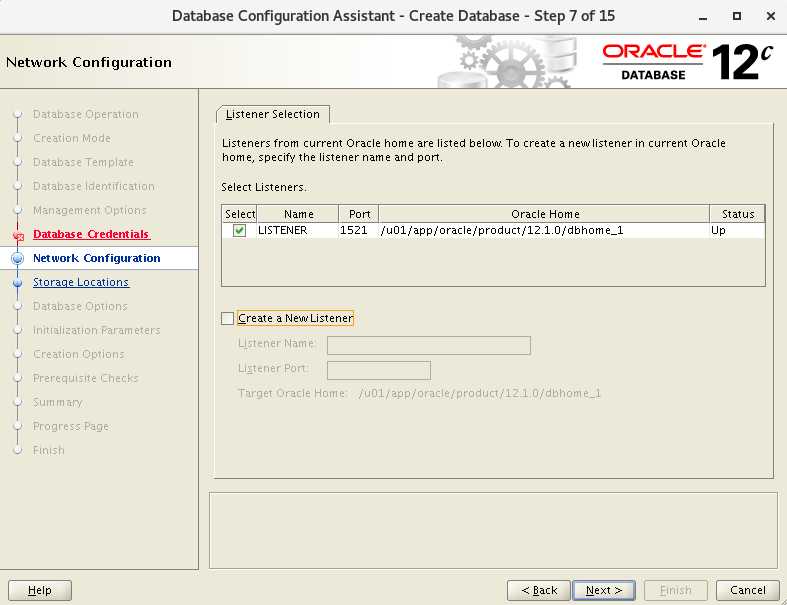Jump to the Storage Locations step
This screenshot has width=787, height=605.
(x=81, y=282)
